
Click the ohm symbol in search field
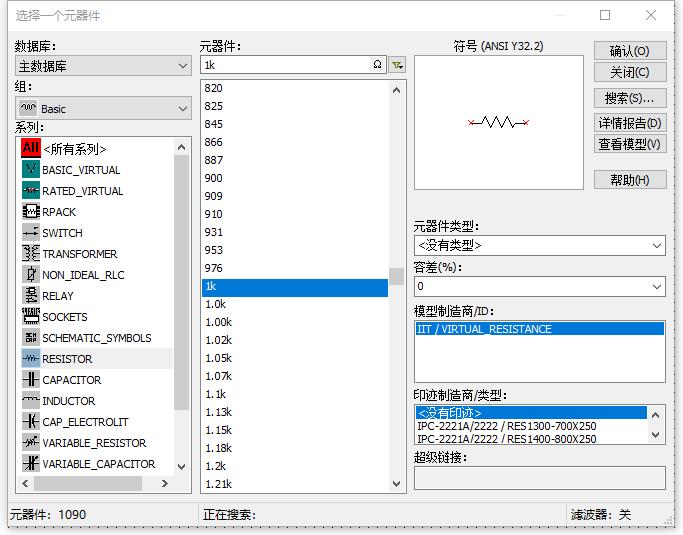tap(377, 65)
